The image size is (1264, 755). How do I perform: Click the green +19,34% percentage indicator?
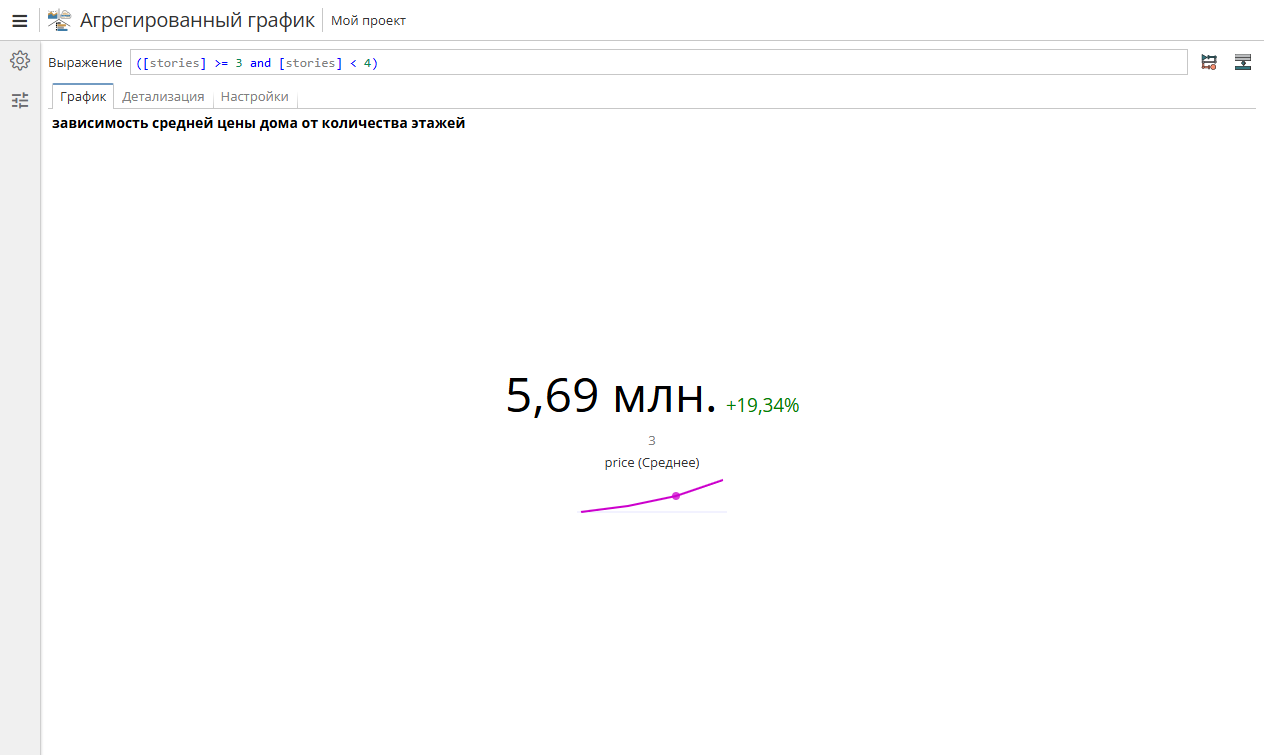pos(762,405)
